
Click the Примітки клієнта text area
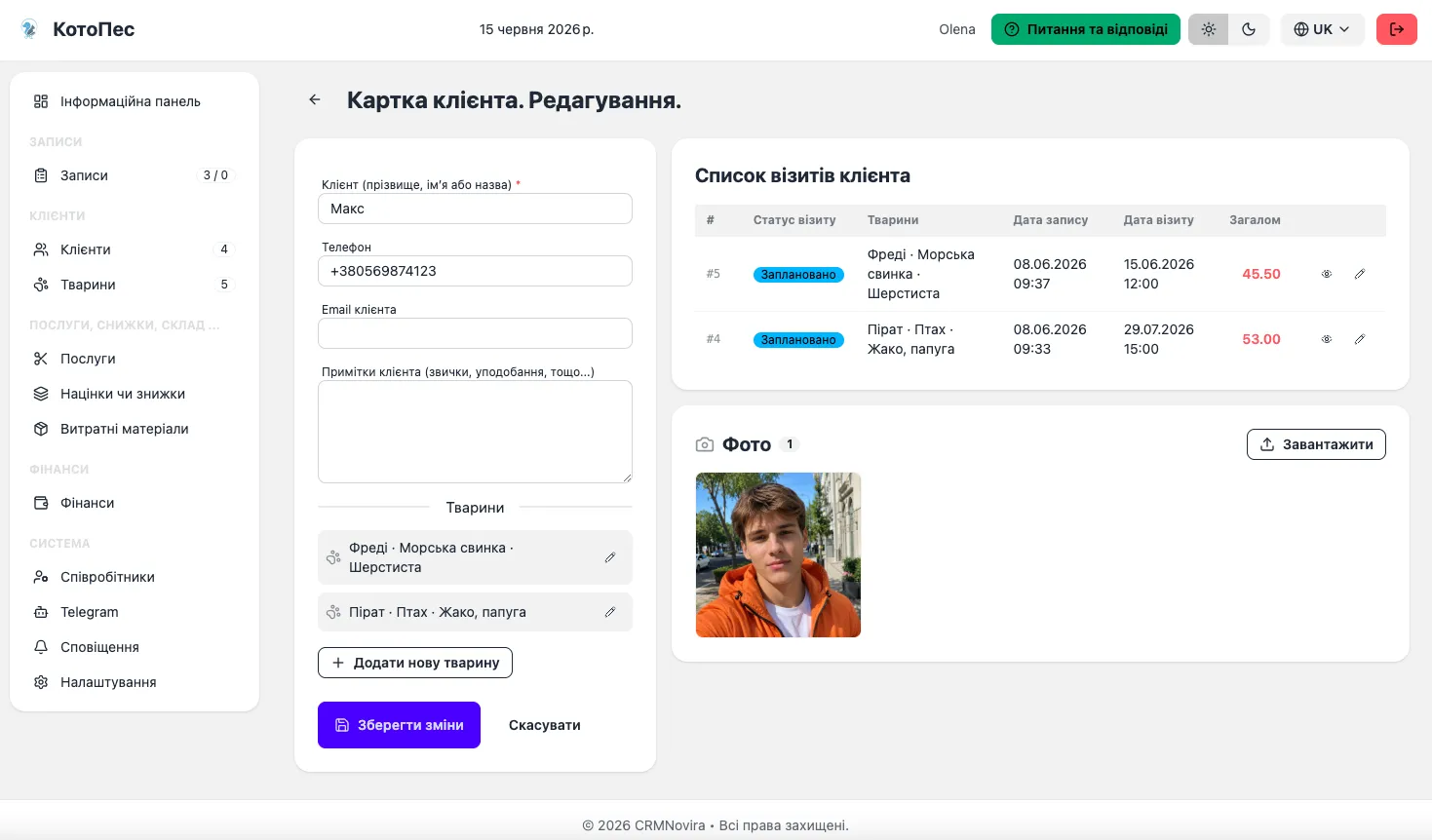coord(475,432)
